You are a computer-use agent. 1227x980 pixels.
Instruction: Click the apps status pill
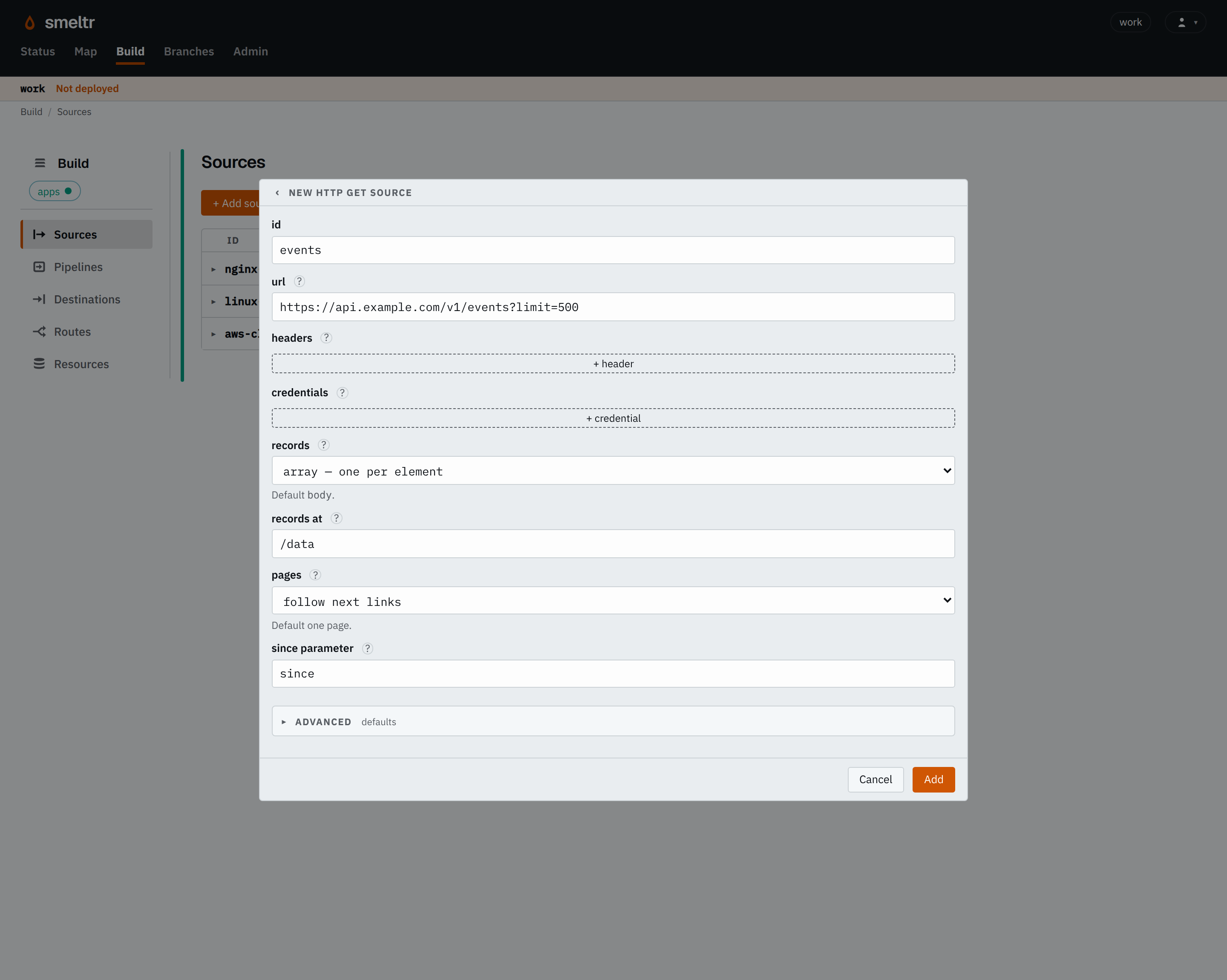tap(55, 191)
